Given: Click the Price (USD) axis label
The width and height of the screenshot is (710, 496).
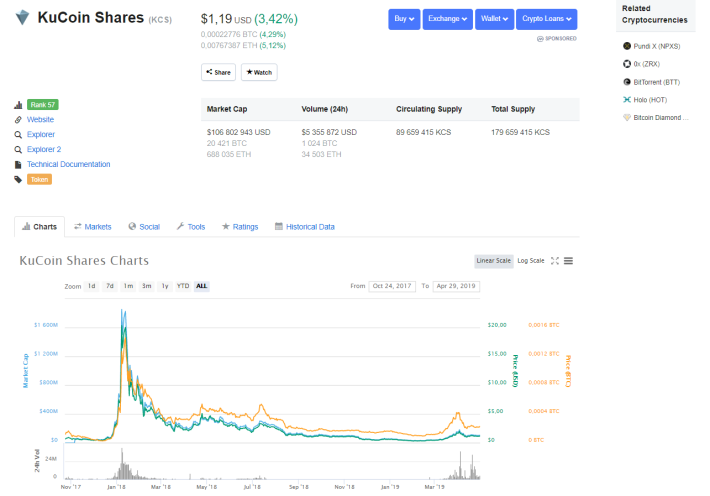Looking at the screenshot, I should pos(515,371).
